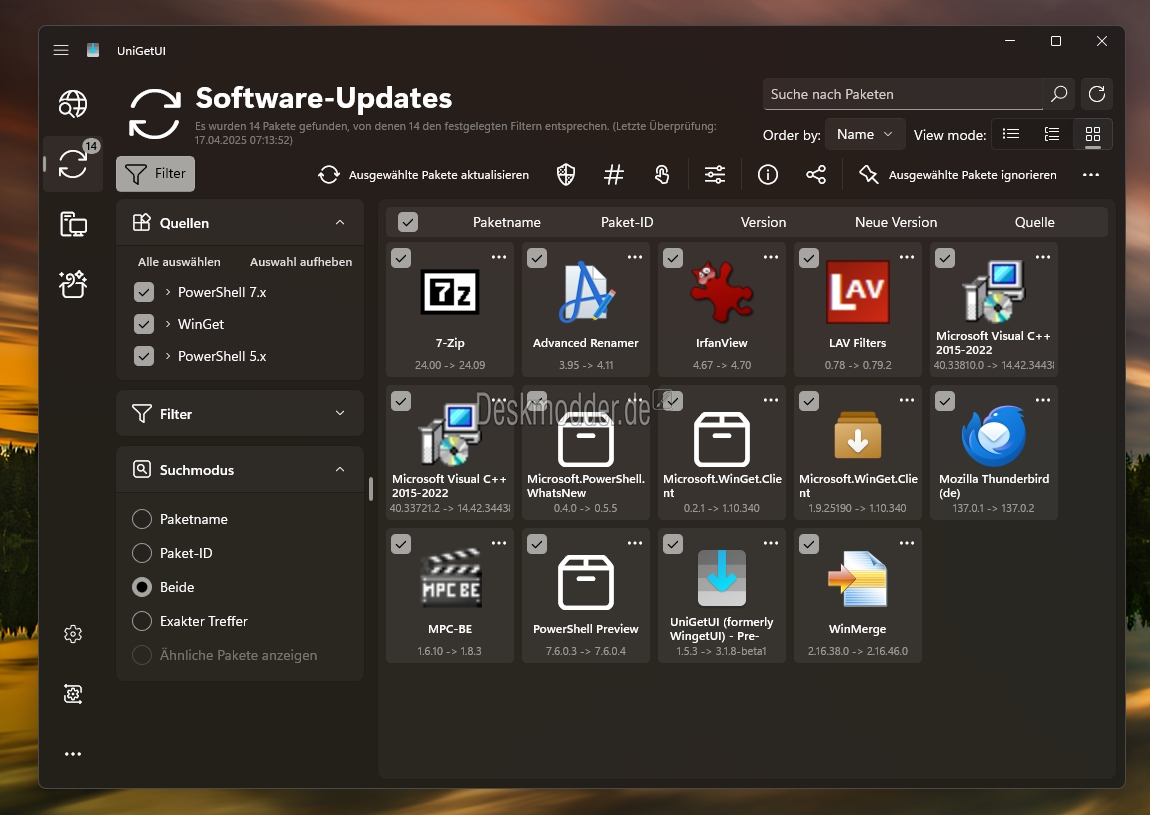Screen dimensions: 1150x815
Task: Open Software Updates page with 14 badge
Action: pos(73,164)
